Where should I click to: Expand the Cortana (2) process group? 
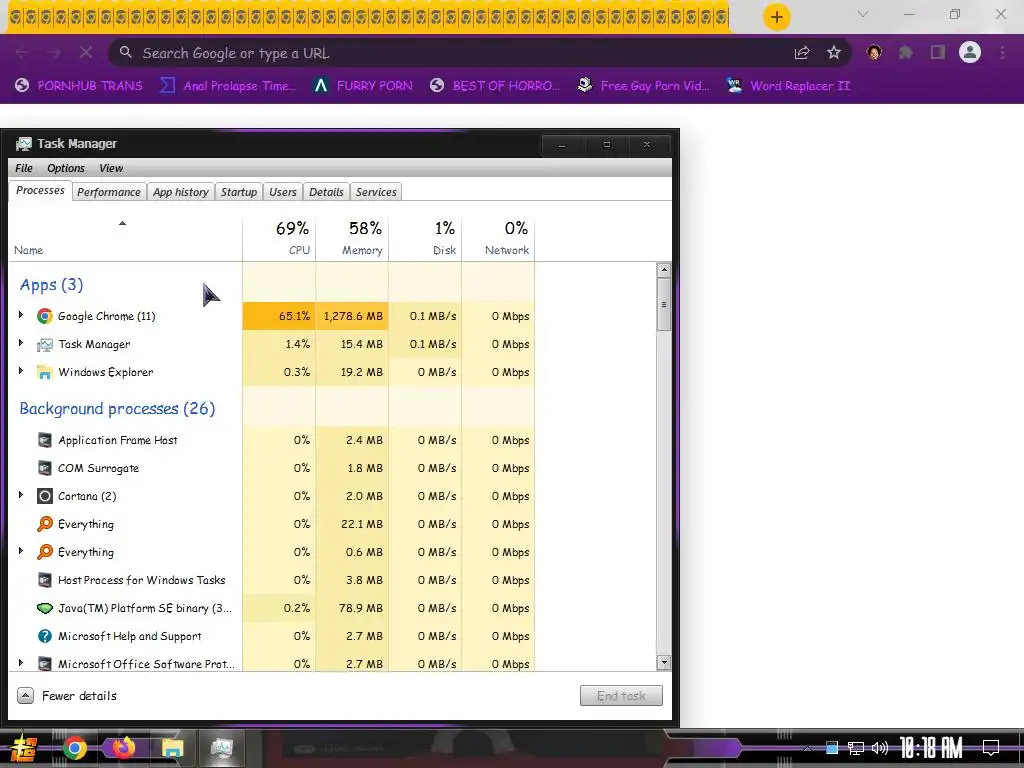click(21, 495)
